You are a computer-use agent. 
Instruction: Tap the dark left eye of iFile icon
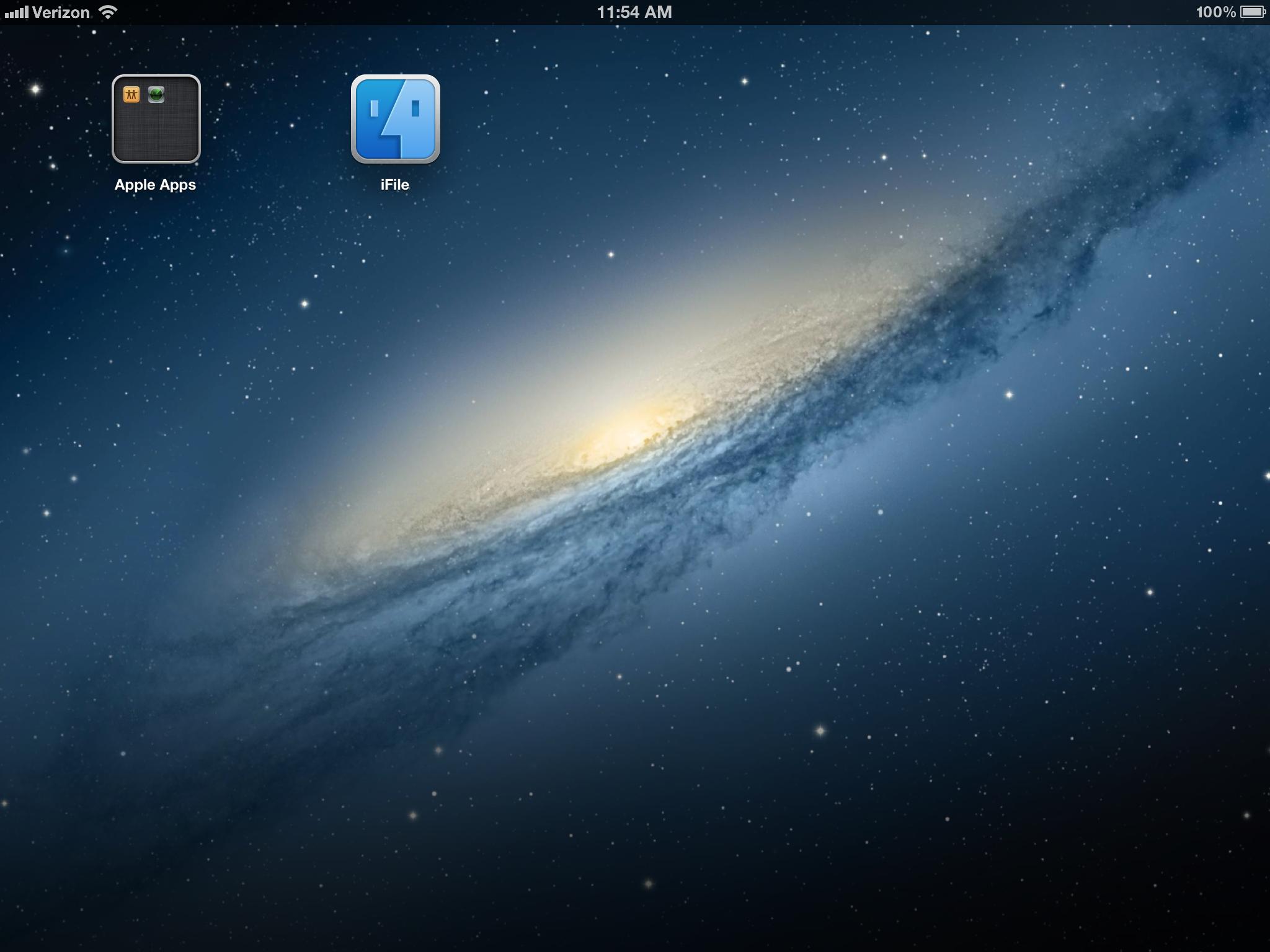click(x=374, y=108)
